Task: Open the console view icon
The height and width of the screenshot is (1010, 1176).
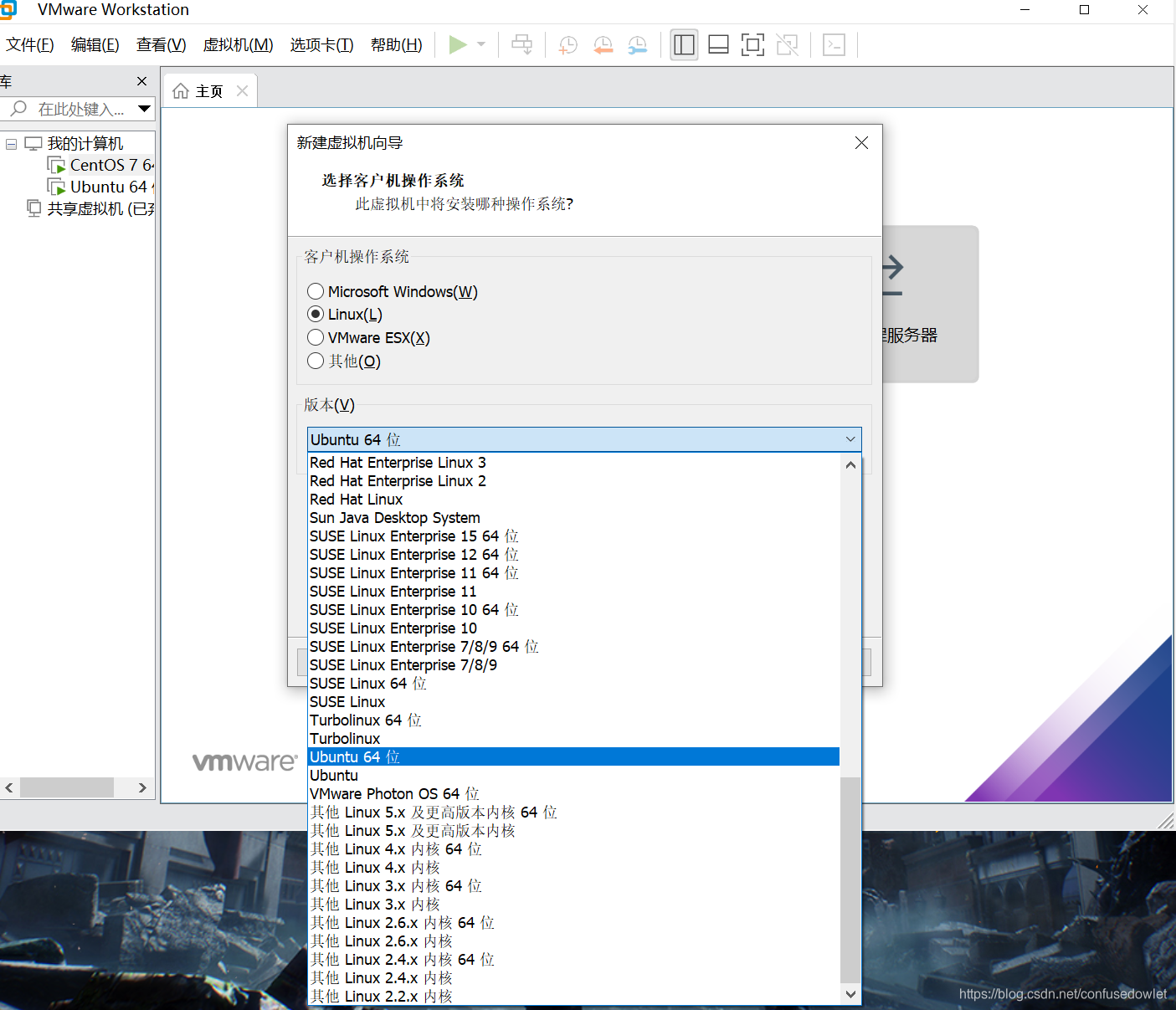Action: (x=834, y=44)
